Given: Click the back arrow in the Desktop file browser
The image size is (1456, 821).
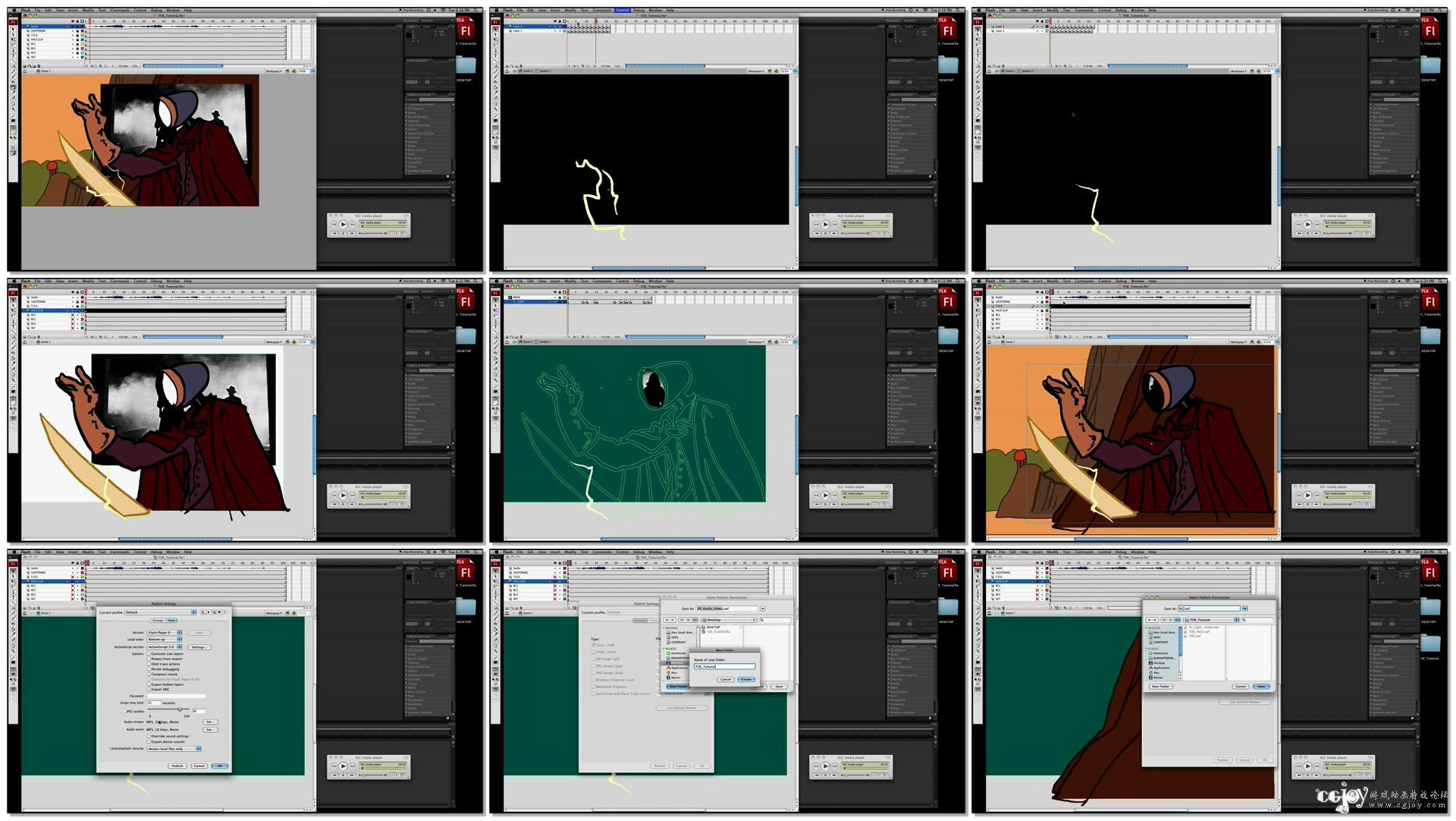Looking at the screenshot, I should click(x=667, y=620).
